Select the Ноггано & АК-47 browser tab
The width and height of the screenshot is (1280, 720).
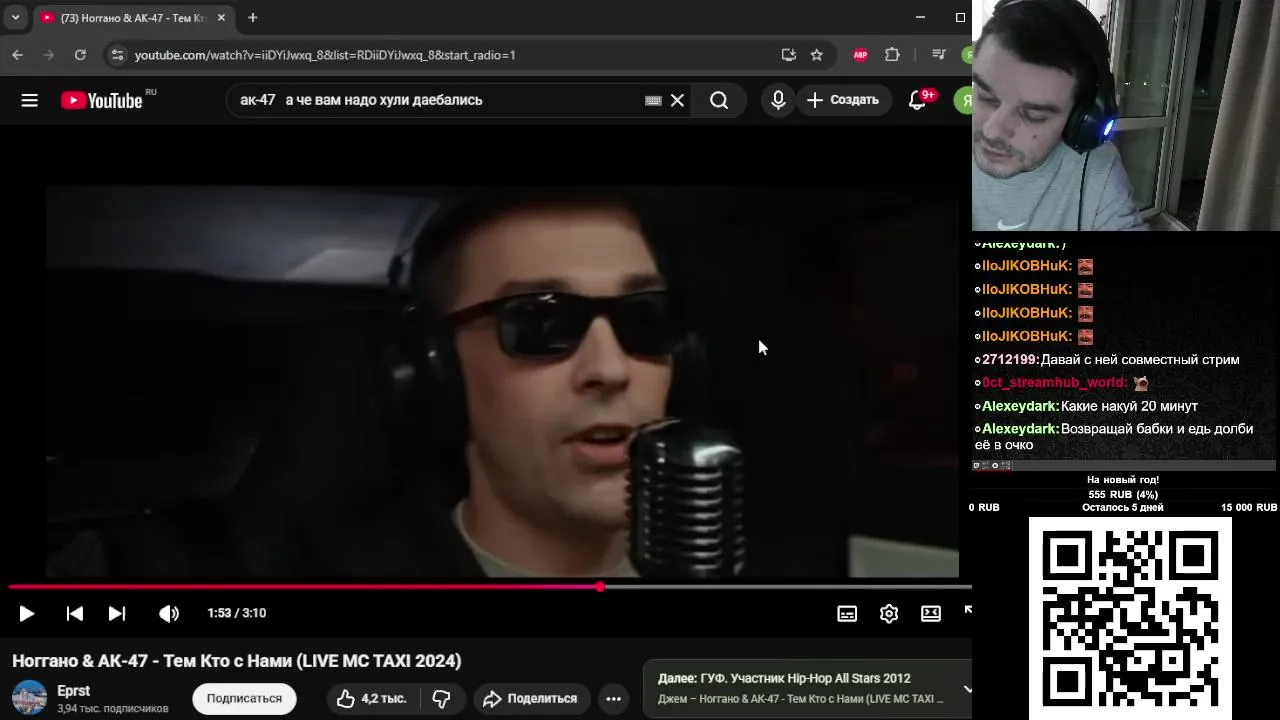(134, 18)
